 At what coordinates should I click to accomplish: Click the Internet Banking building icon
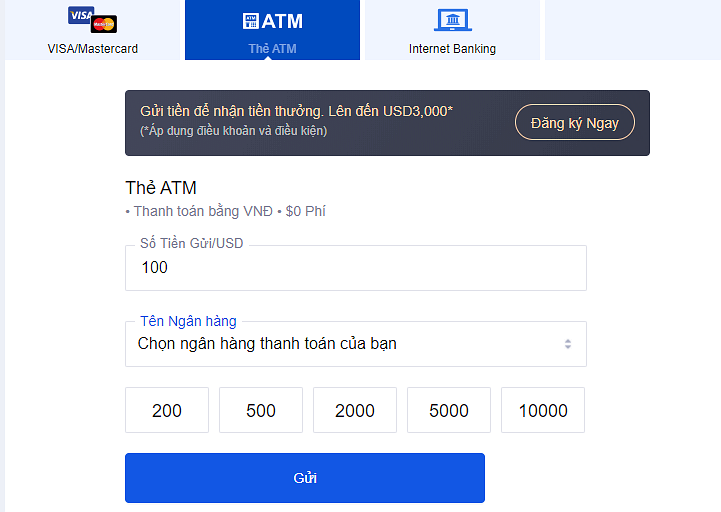pyautogui.click(x=453, y=20)
